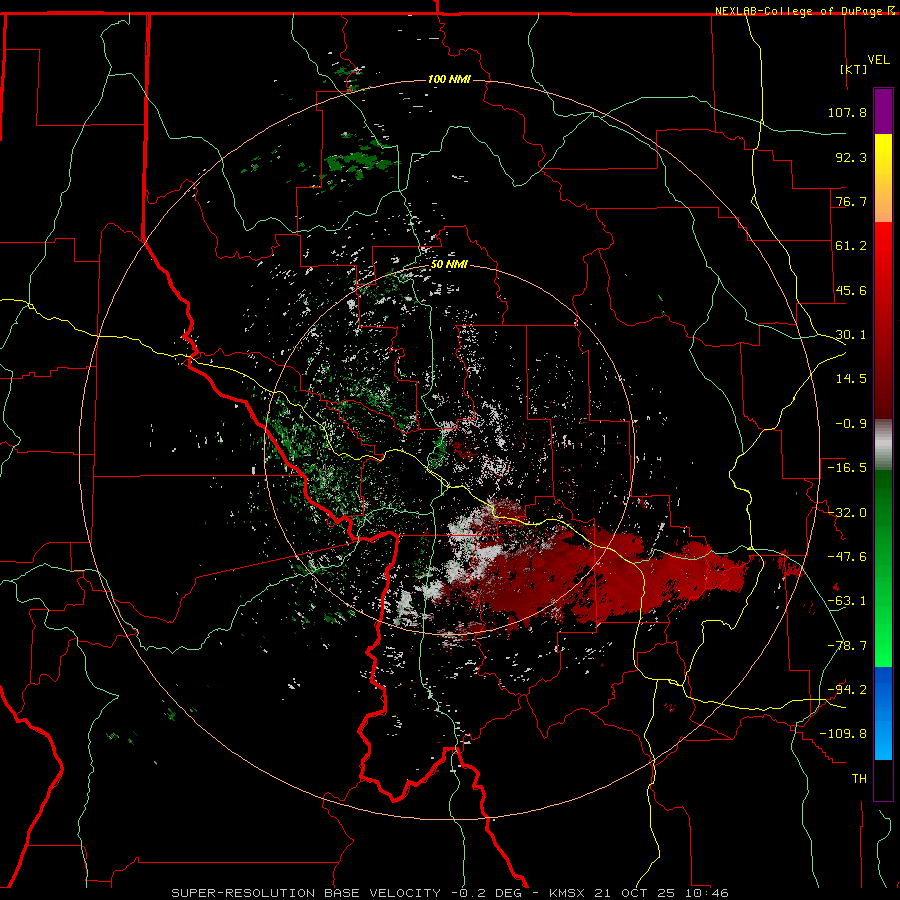Click the 100 NMI range ring label
The width and height of the screenshot is (900, 900).
click(449, 79)
